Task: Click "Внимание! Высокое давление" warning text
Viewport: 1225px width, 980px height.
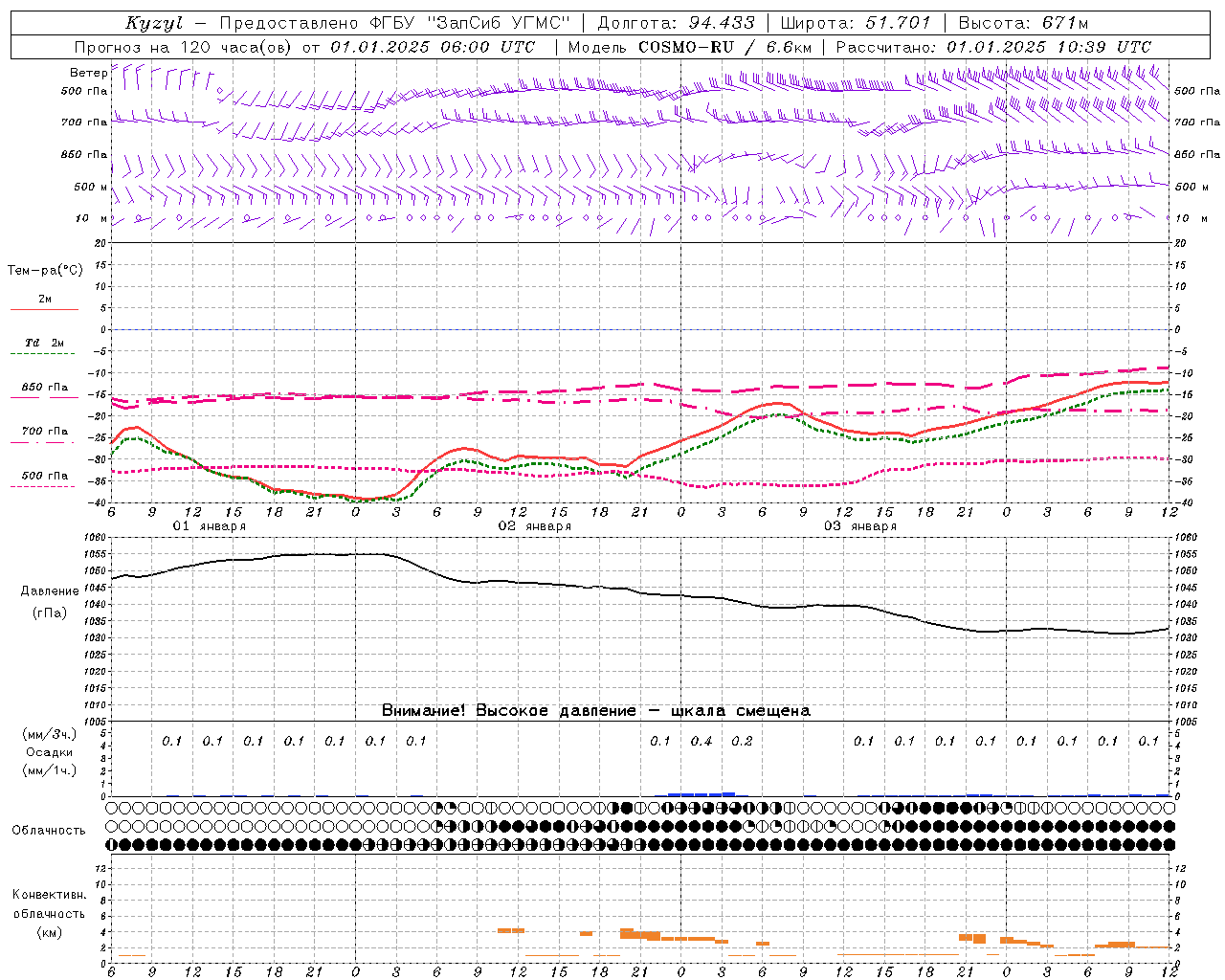Action: (x=508, y=711)
